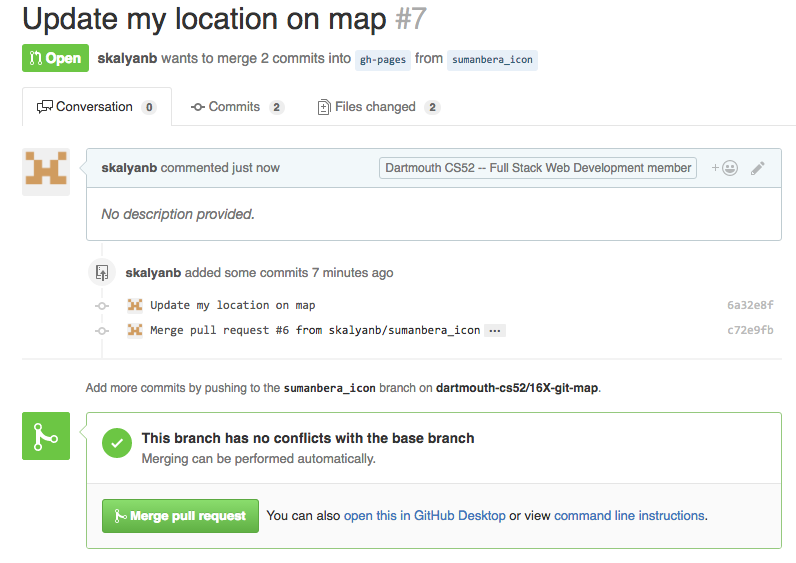Click the push commits icon in timeline
The width and height of the screenshot is (796, 563).
102,273
